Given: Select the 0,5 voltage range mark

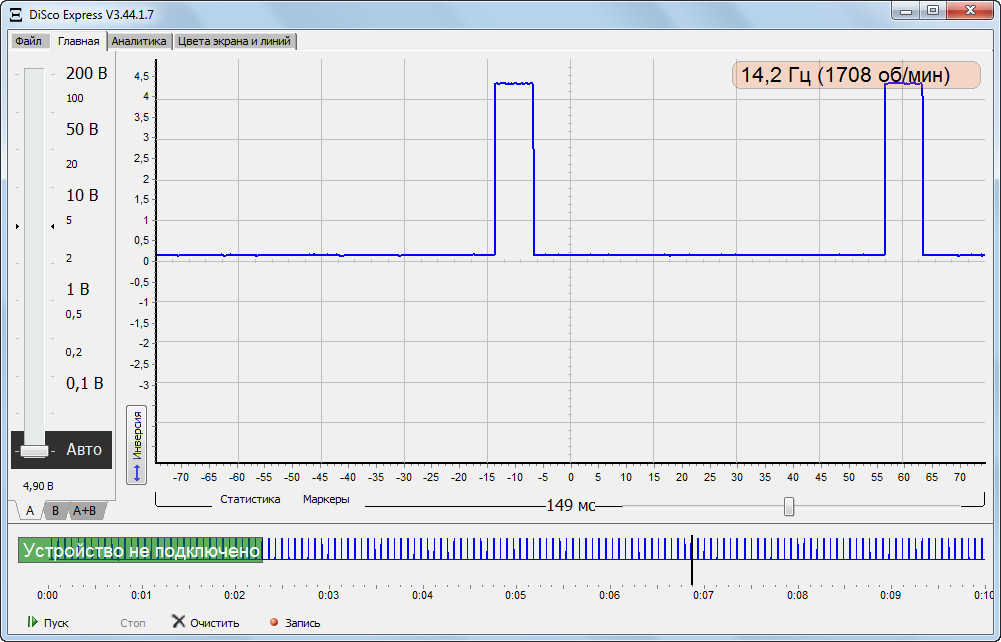Looking at the screenshot, I should [x=73, y=314].
